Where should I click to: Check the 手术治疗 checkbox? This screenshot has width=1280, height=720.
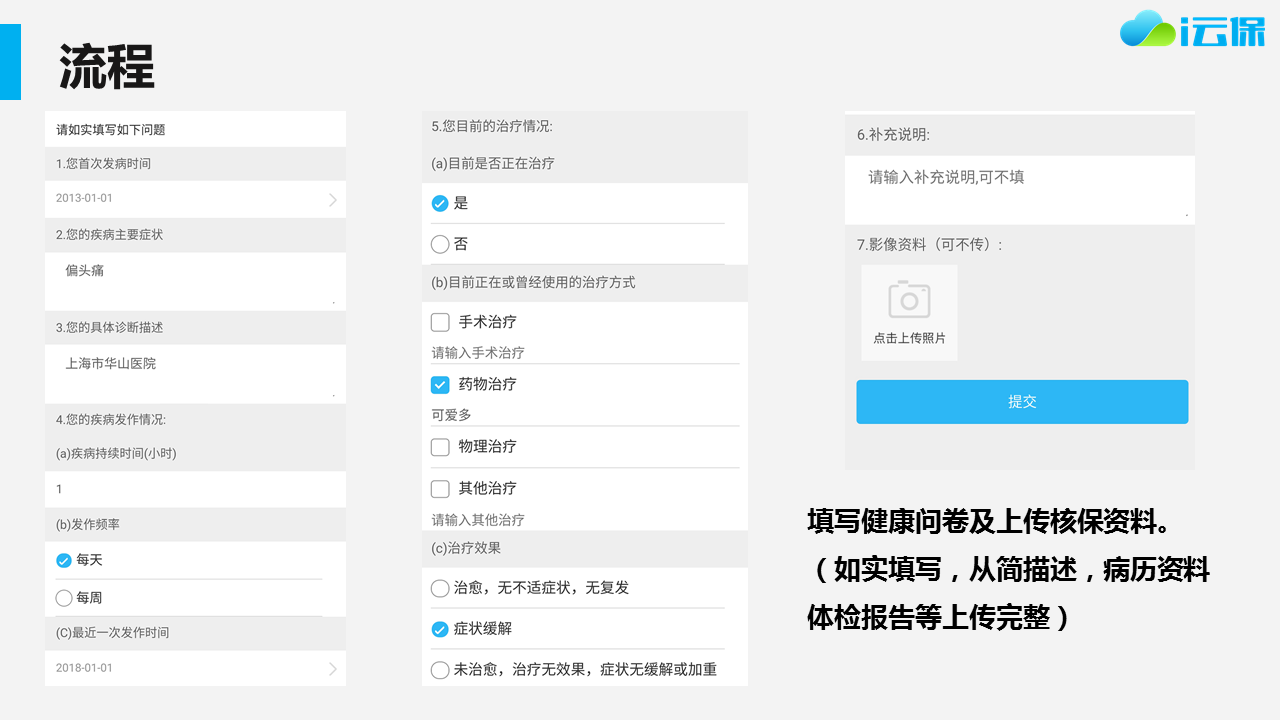pos(440,322)
